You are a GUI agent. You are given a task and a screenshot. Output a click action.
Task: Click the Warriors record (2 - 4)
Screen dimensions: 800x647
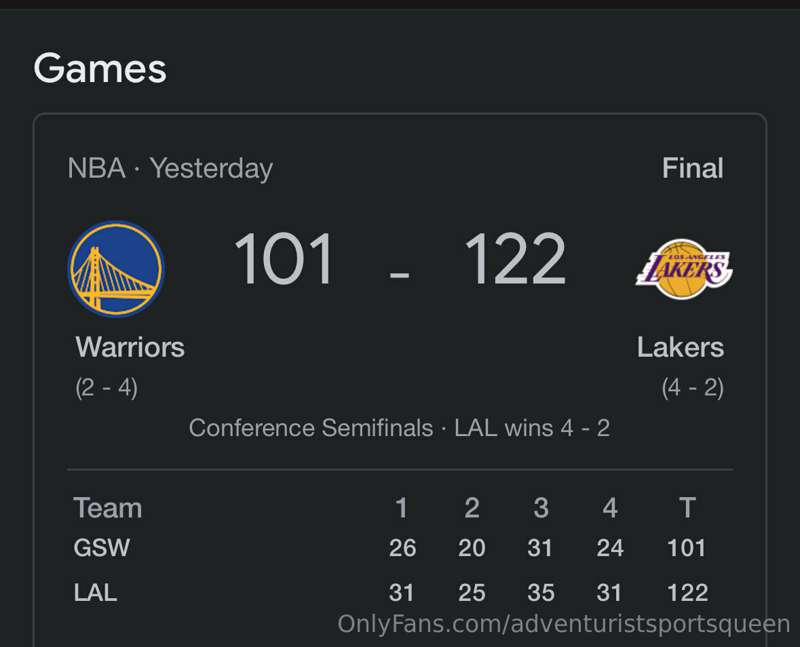point(107,388)
